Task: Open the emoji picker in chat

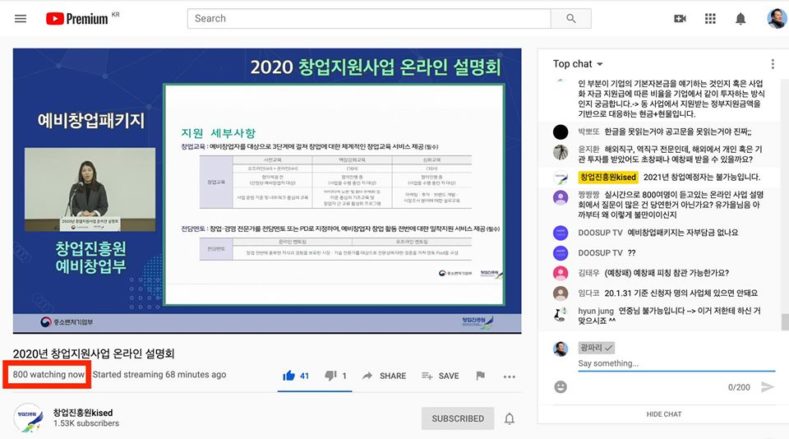Action: [561, 387]
